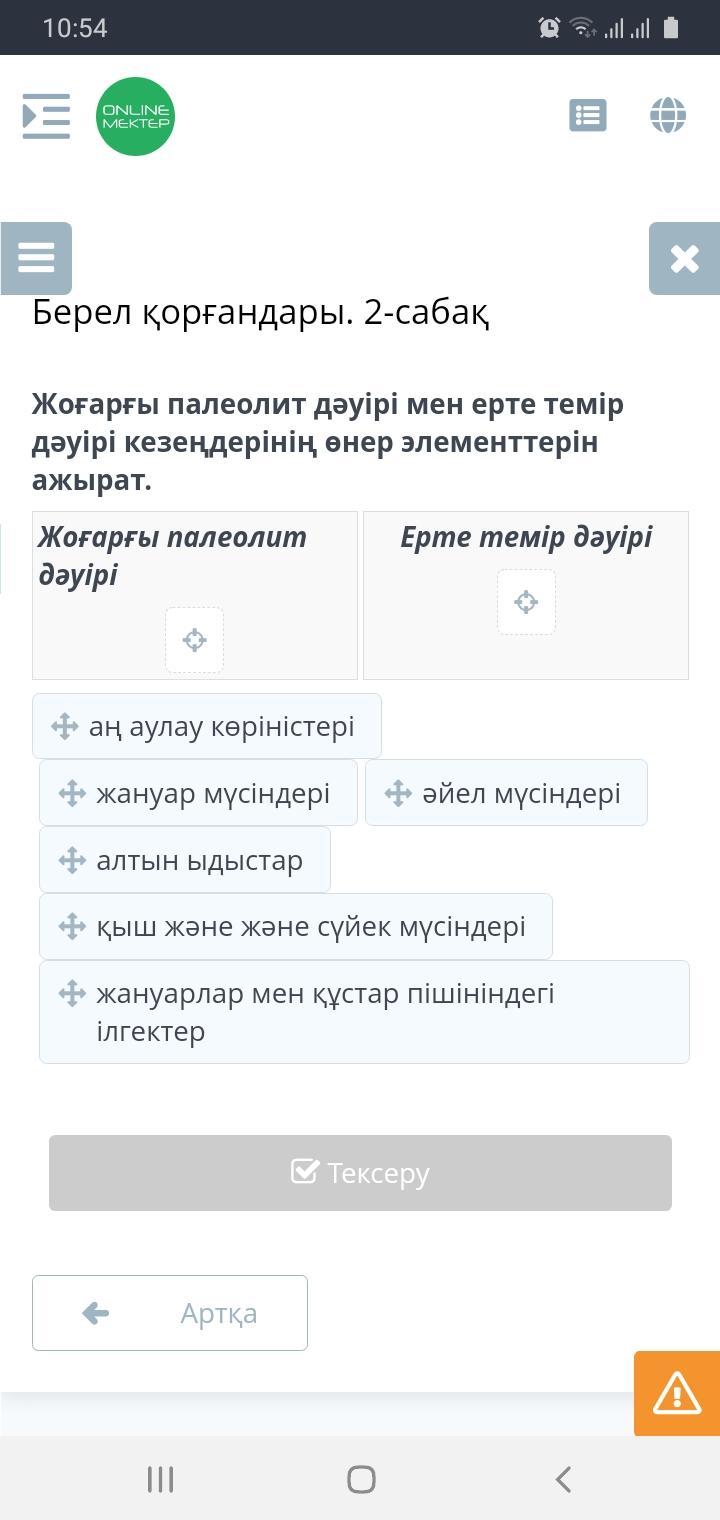Tap the Android recent apps button
This screenshot has height=1520, width=720.
pyautogui.click(x=161, y=1479)
